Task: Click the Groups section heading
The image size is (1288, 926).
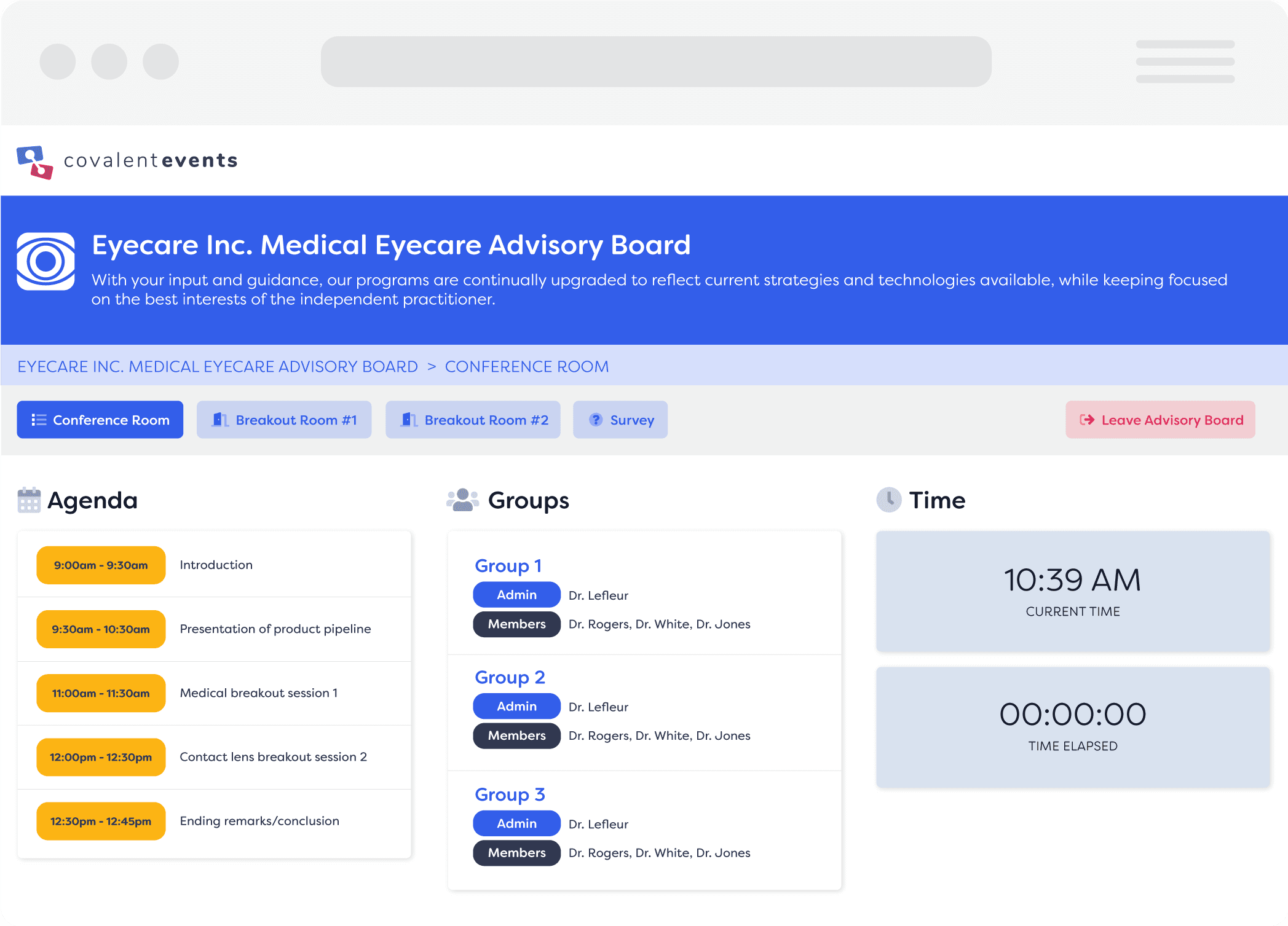Action: (x=529, y=500)
